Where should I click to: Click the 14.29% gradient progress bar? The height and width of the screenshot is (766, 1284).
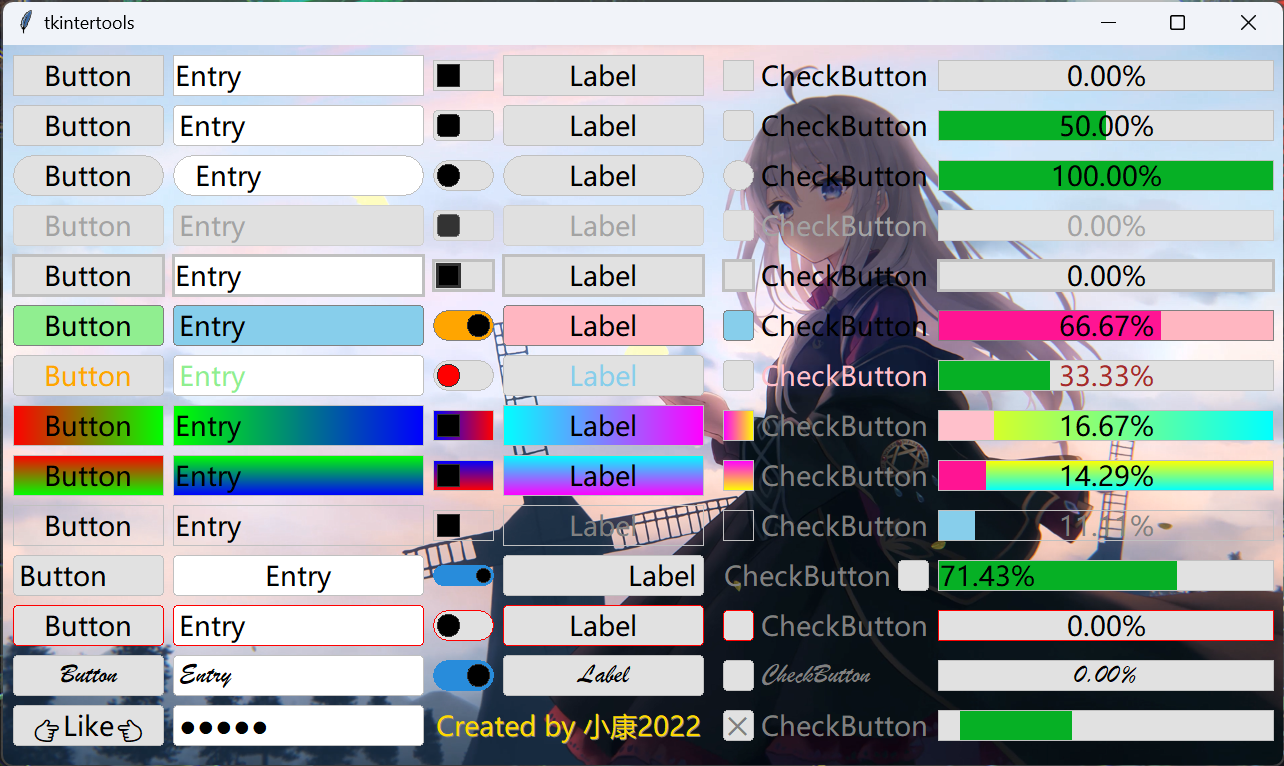[1106, 476]
